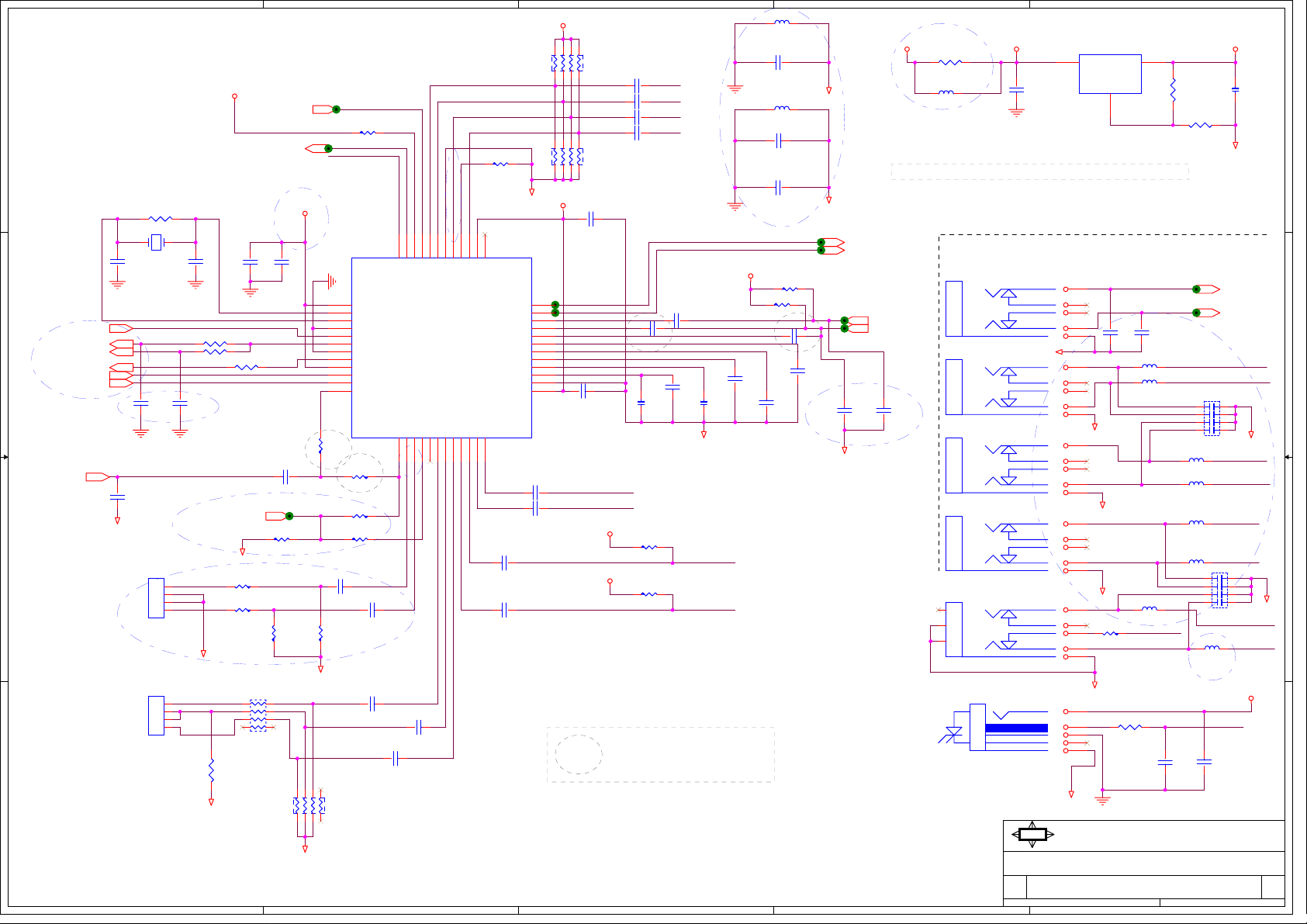Click the chassis ground symbol left of IC
The image size is (1307, 924).
click(x=331, y=281)
